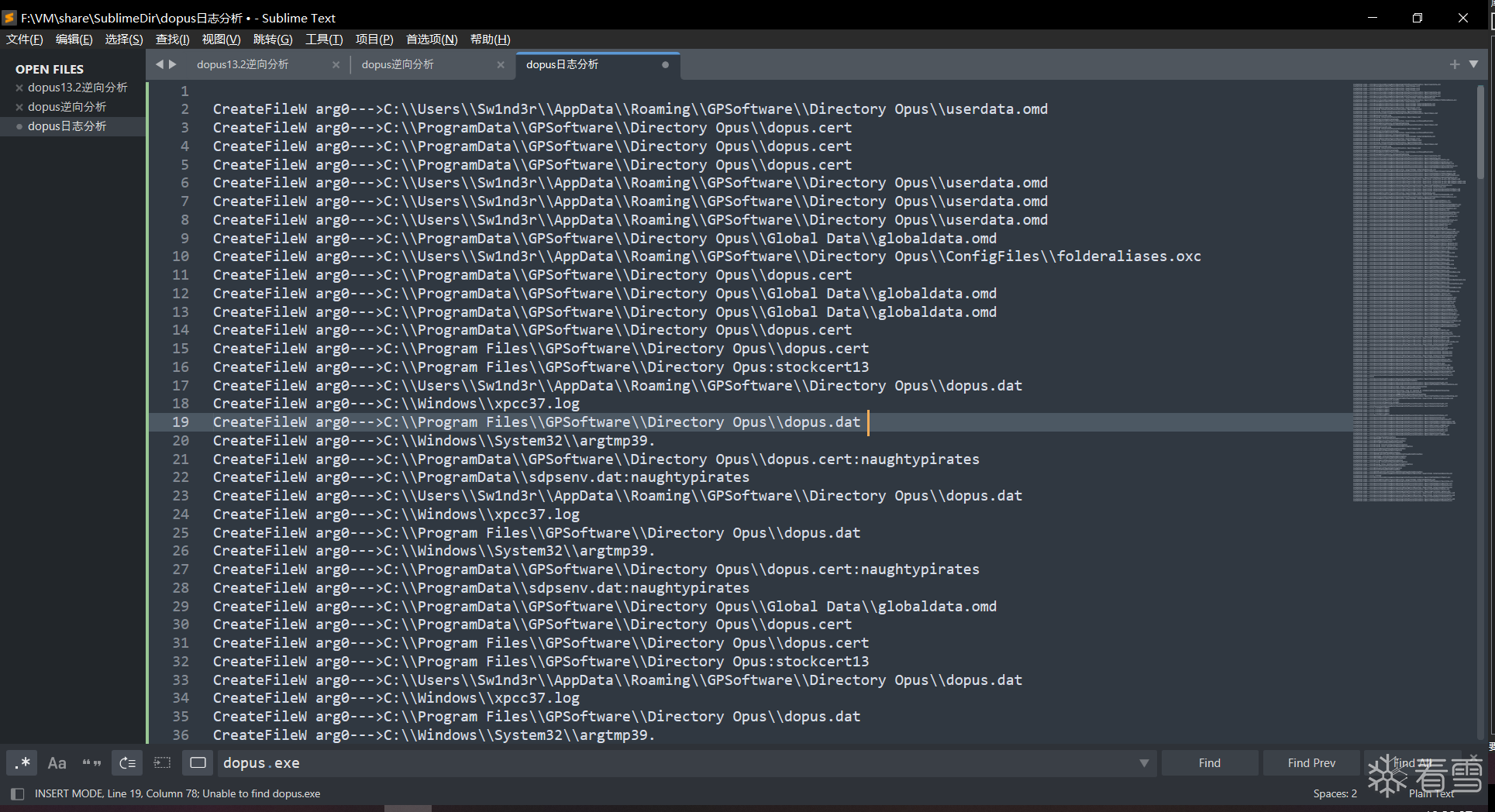Toggle wrap search icon
This screenshot has width=1495, height=812.
point(128,763)
